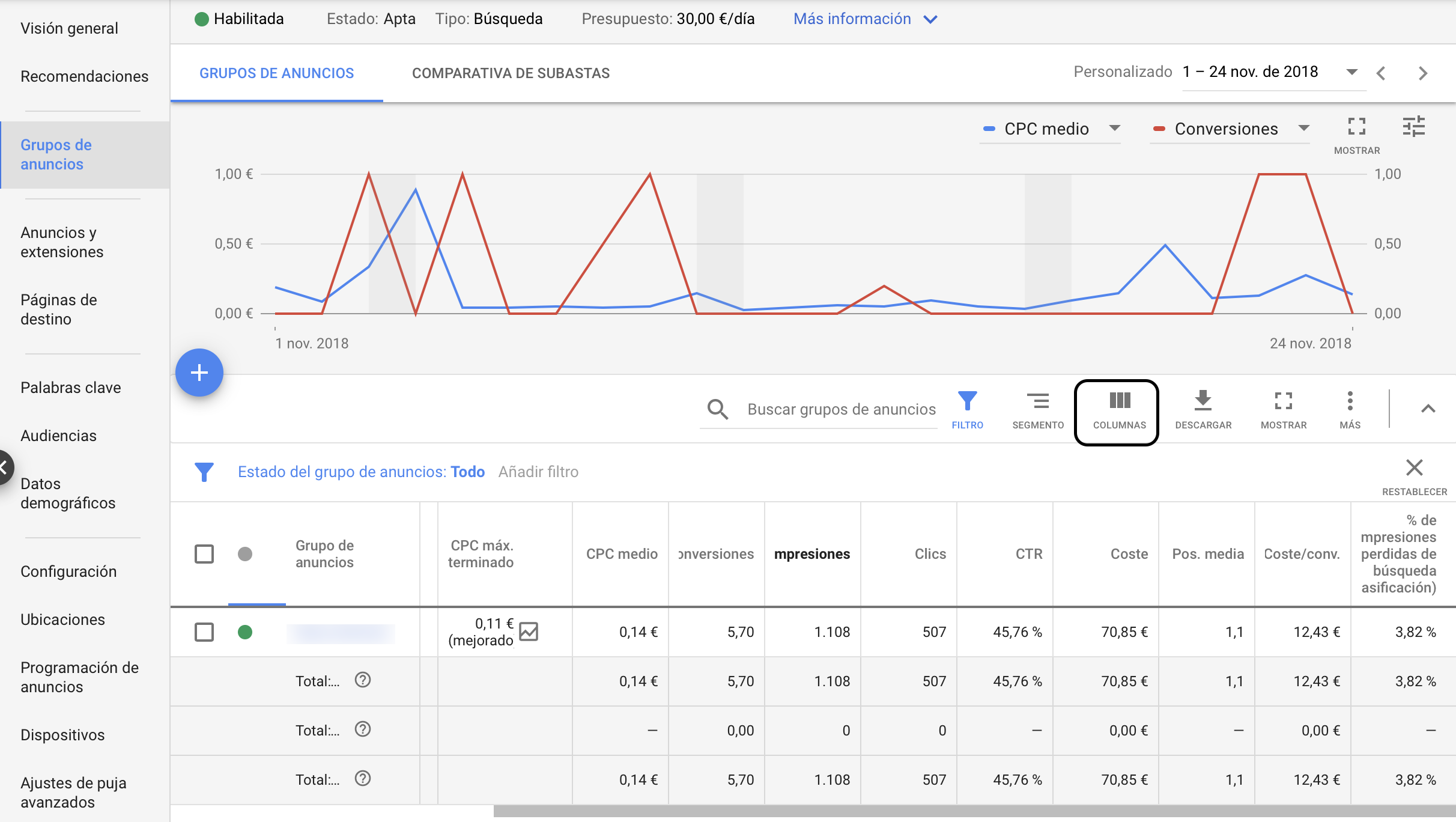1456x822 pixels.
Task: Open Audiencias in sidebar
Action: coord(58,436)
